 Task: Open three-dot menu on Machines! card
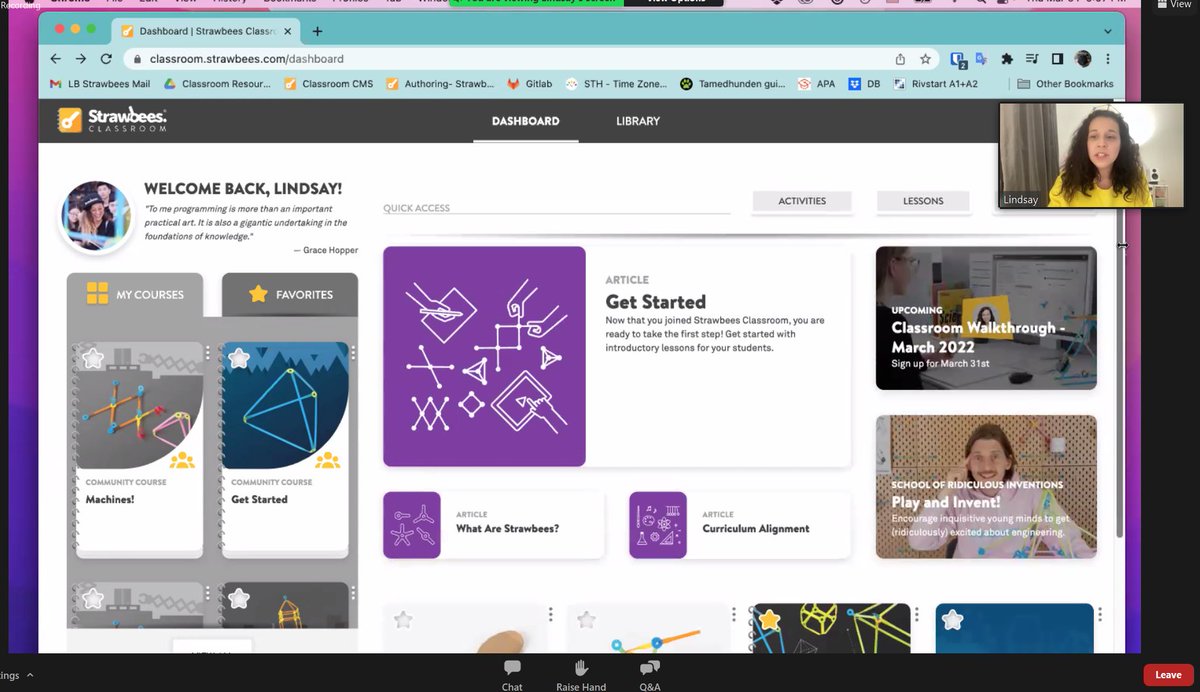208,353
